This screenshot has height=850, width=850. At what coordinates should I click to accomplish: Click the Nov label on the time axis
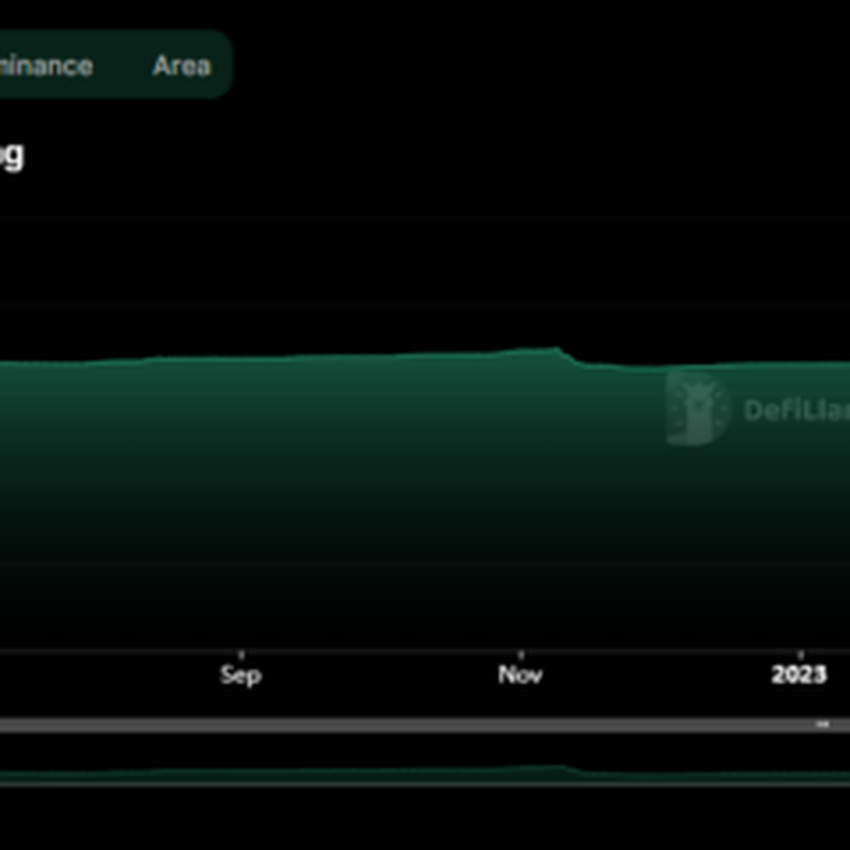tap(520, 674)
